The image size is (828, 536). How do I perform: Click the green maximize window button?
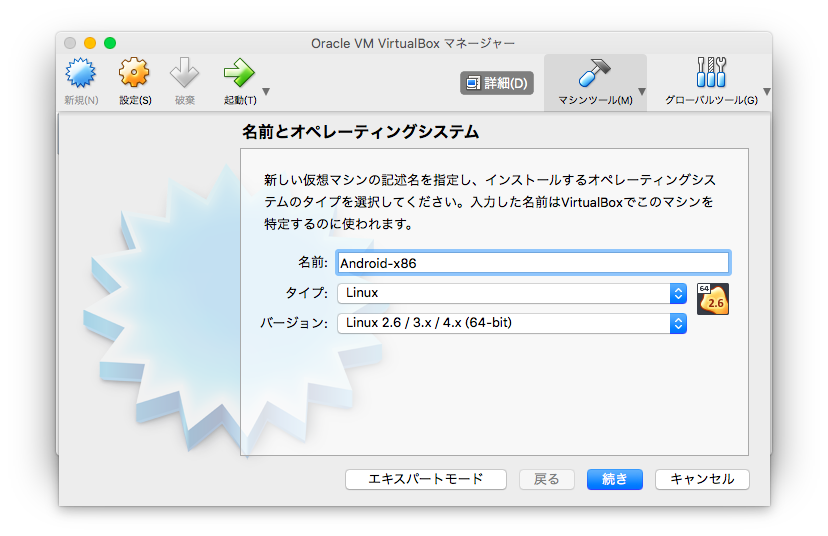110,43
